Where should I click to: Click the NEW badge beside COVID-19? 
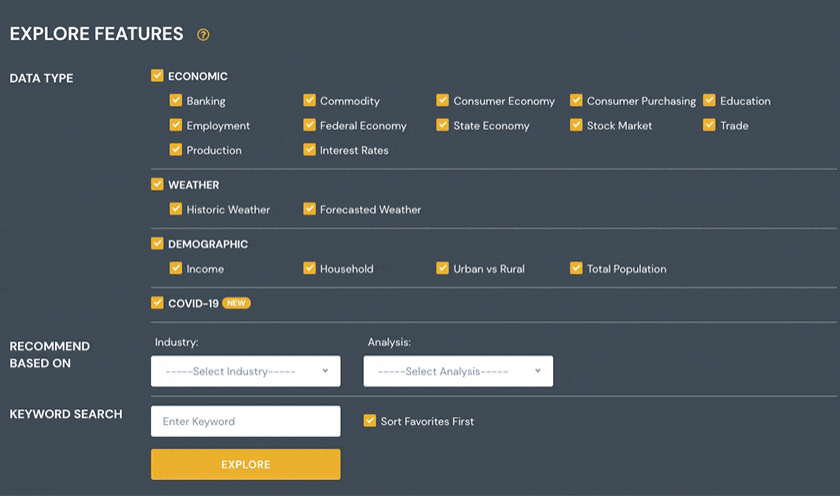click(x=236, y=303)
